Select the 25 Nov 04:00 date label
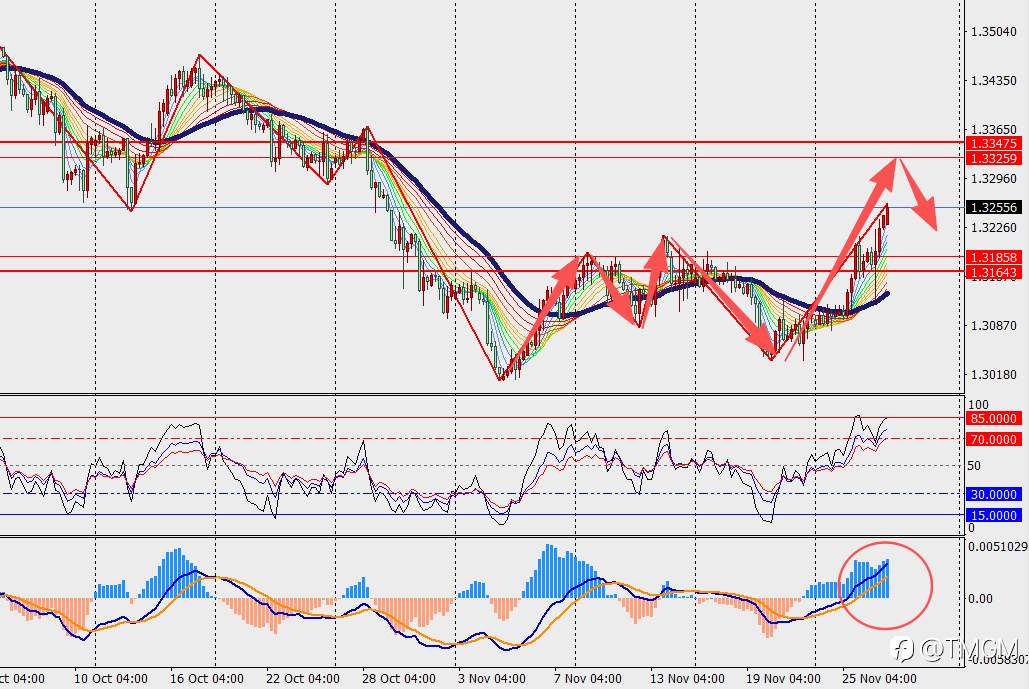Screen dimensions: 1029x689 tap(879, 678)
